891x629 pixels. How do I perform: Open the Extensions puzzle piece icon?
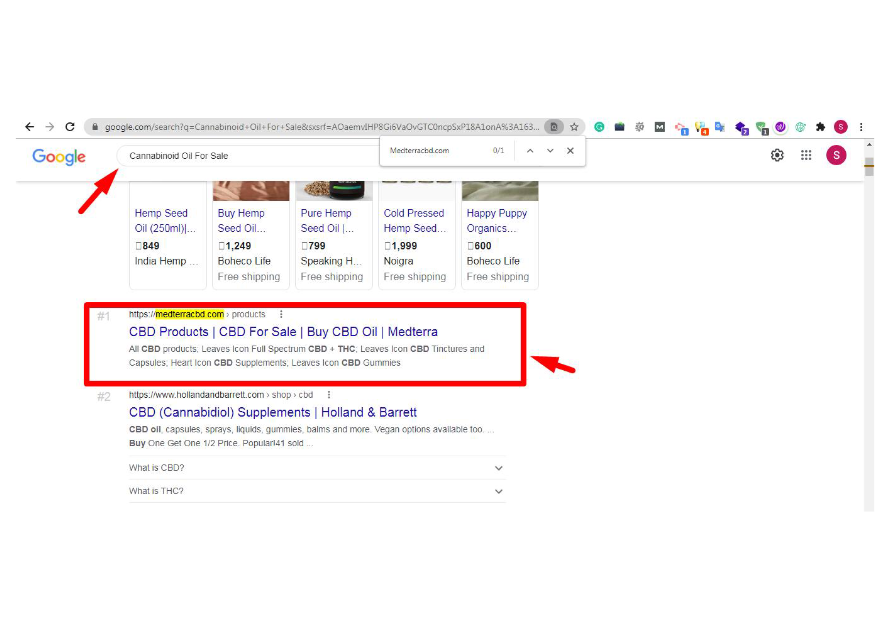[x=821, y=127]
